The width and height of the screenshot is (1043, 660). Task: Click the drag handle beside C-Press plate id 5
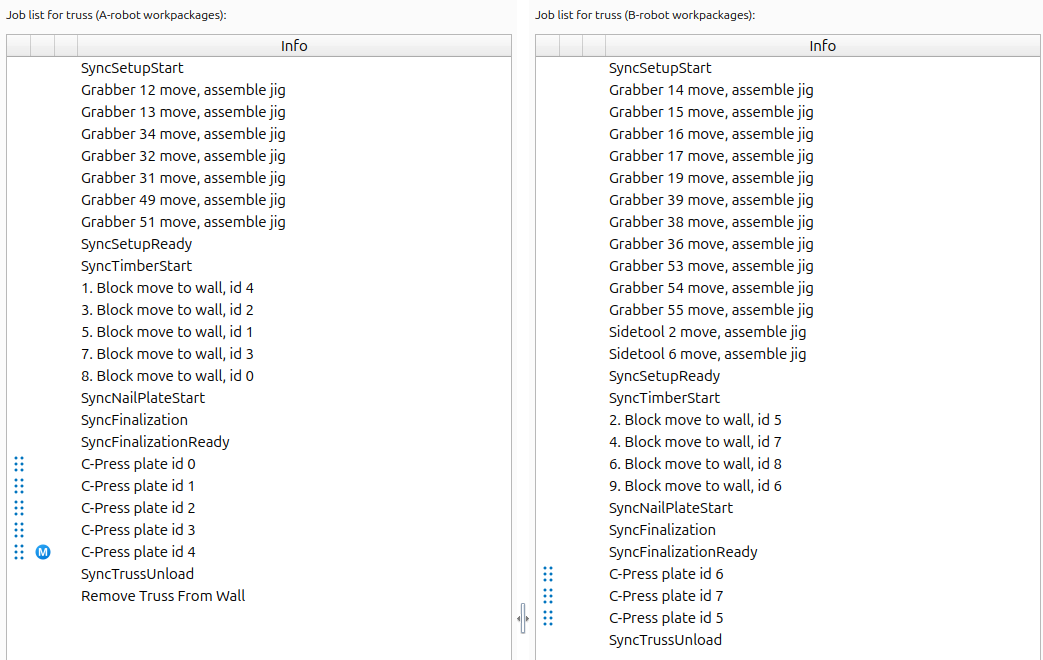click(x=548, y=617)
